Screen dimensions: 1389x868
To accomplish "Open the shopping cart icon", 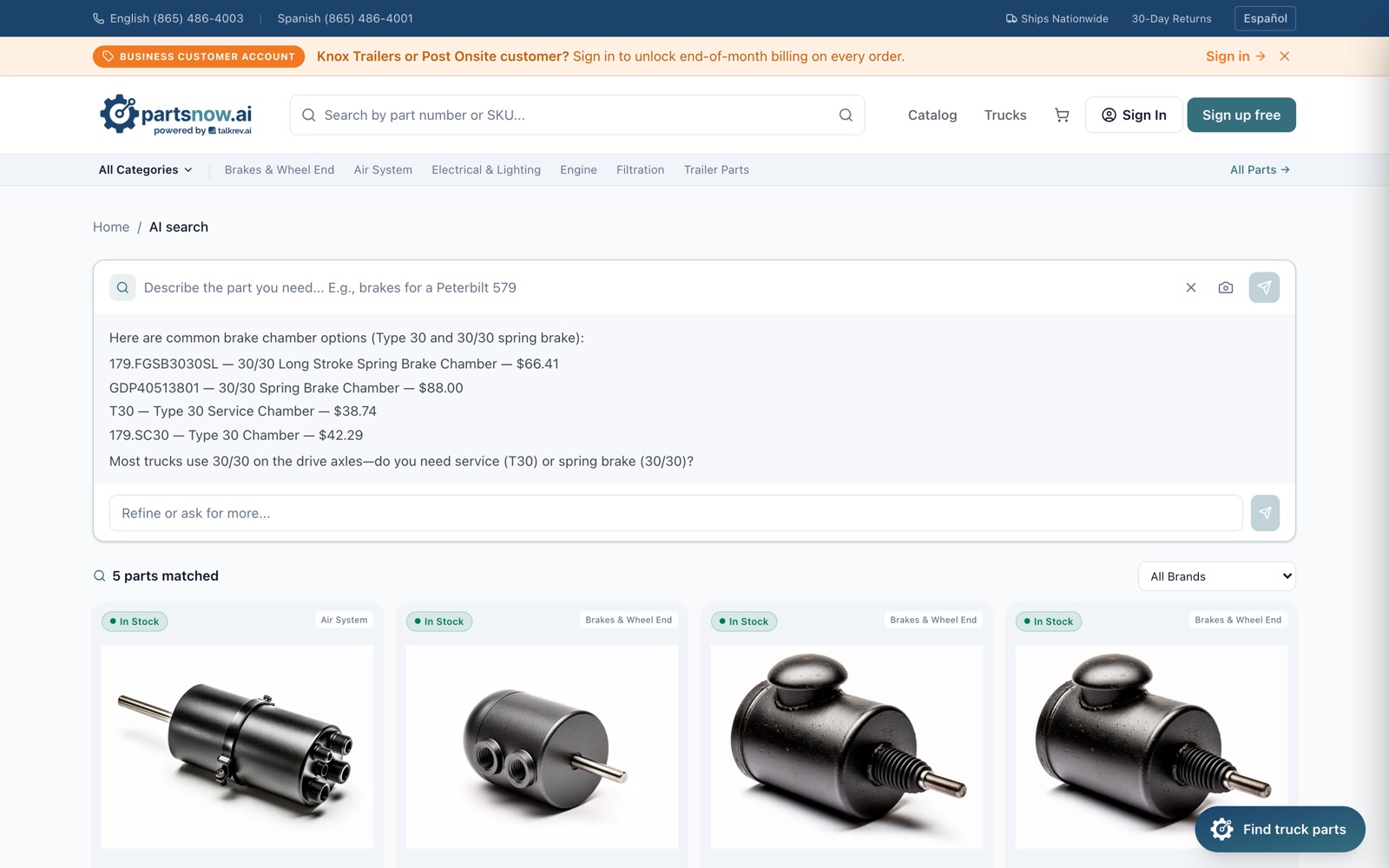I will pos(1062,115).
